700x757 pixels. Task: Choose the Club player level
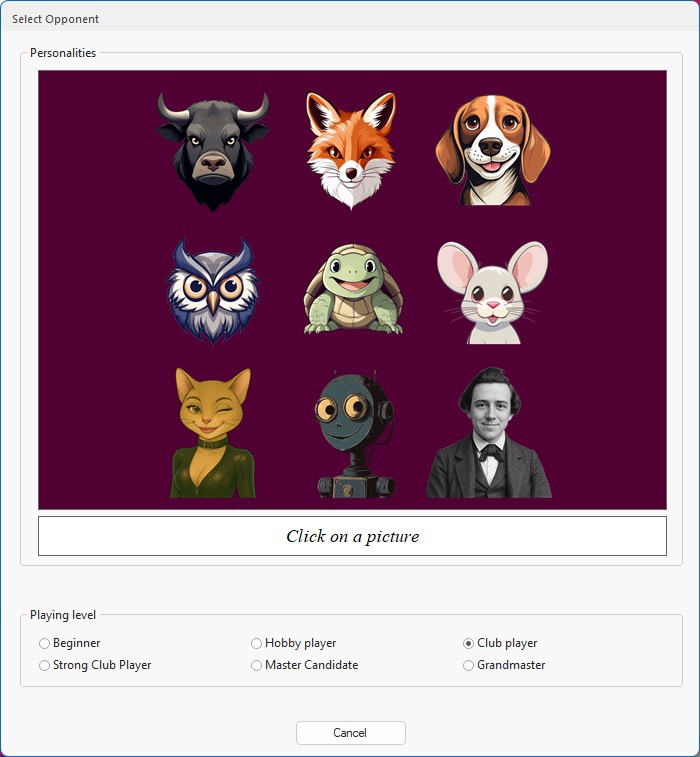coord(500,643)
